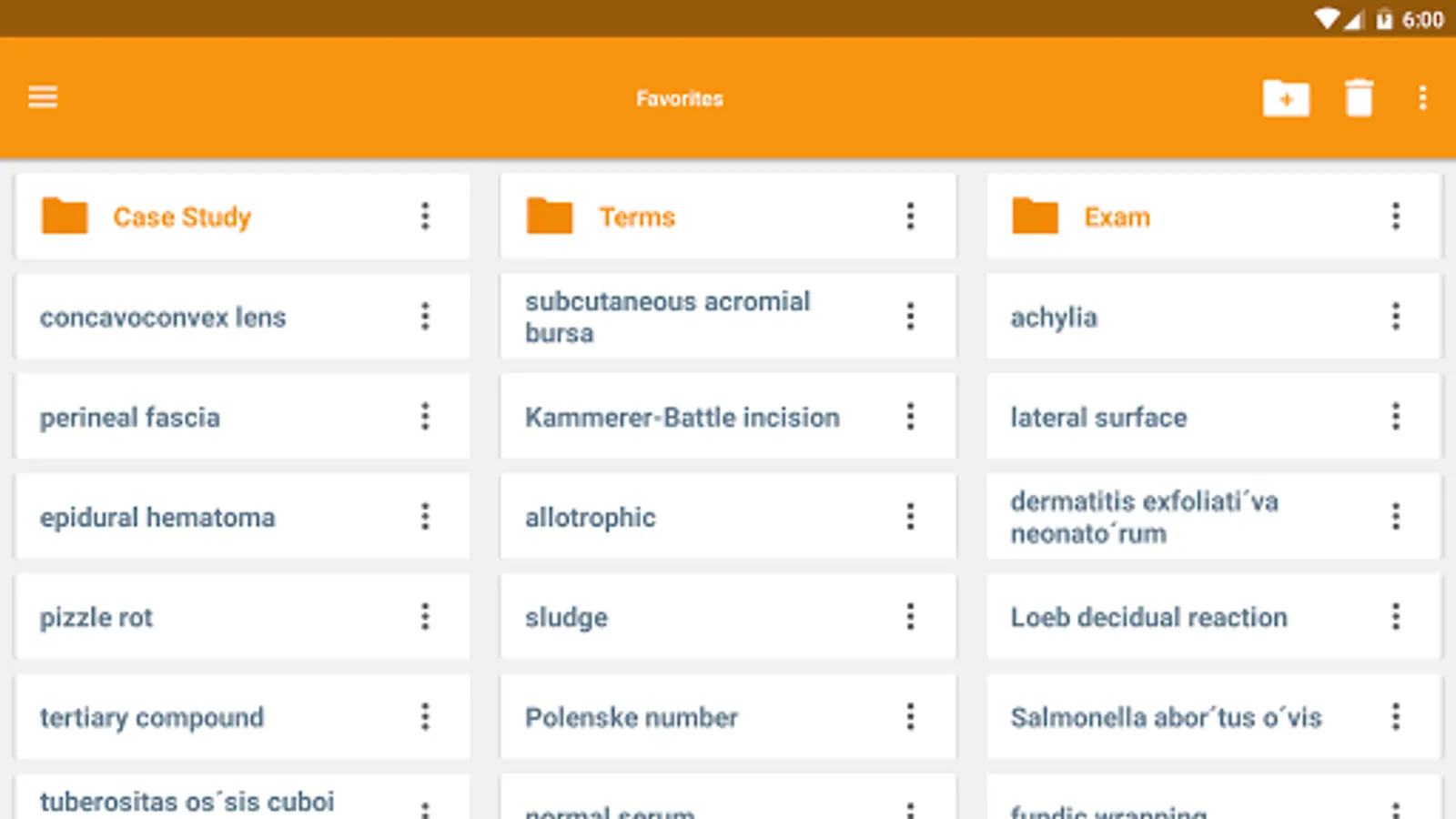
Task: Open the Exam folder icon
Action: point(1036,217)
